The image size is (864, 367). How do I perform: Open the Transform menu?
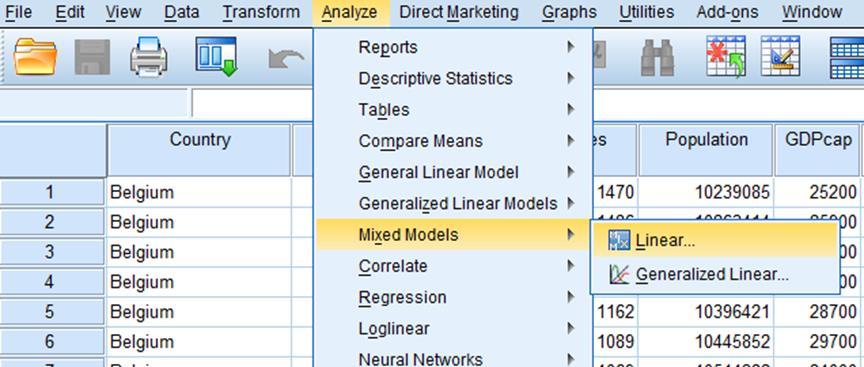point(262,12)
